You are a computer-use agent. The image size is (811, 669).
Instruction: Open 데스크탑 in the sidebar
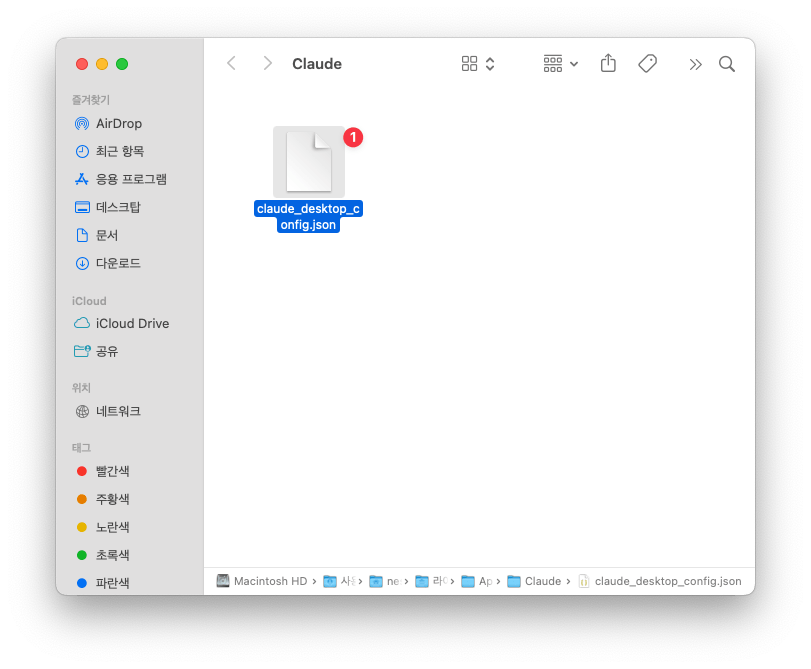click(x=108, y=207)
